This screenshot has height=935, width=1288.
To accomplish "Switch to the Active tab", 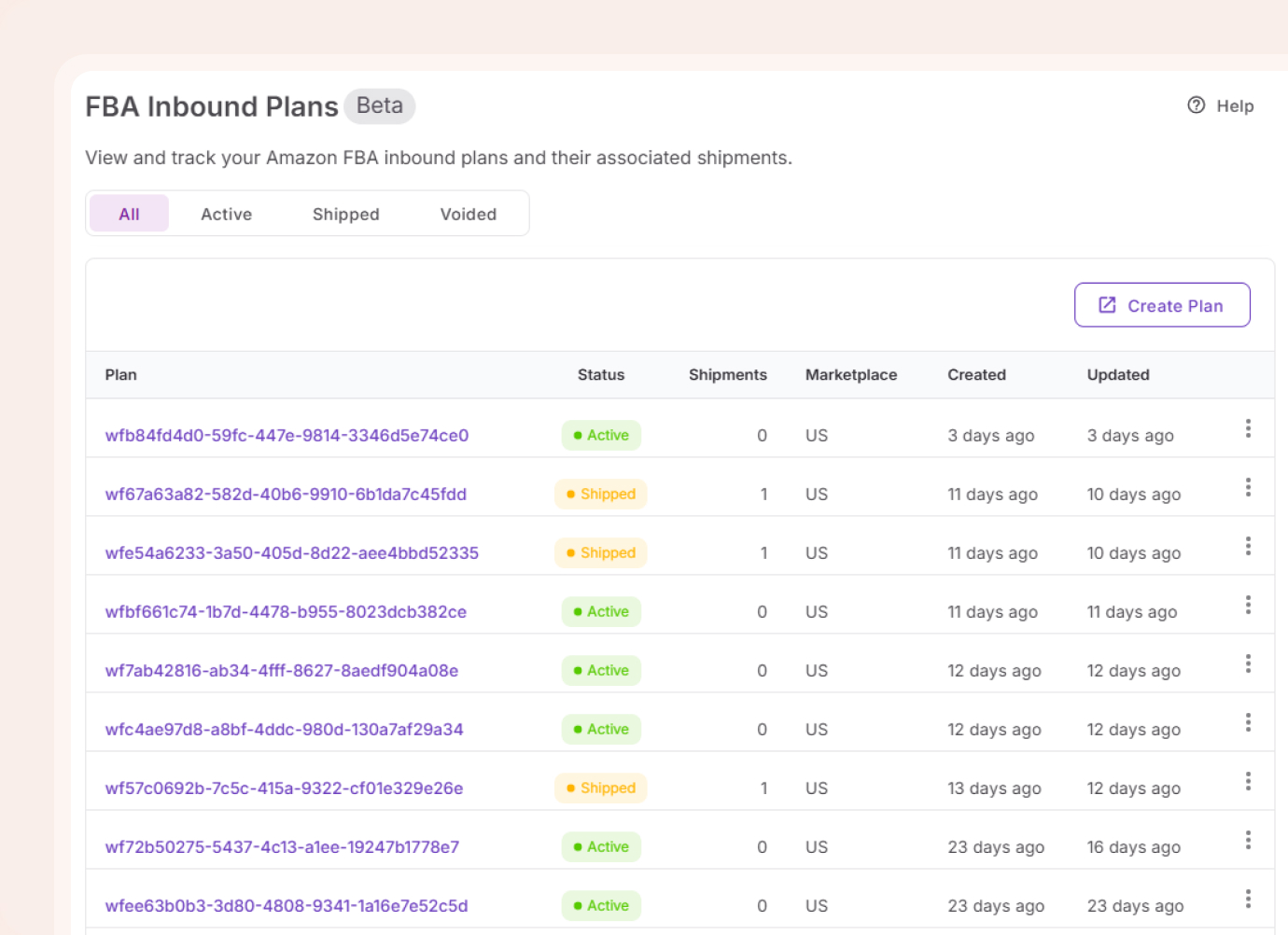I will [x=226, y=214].
